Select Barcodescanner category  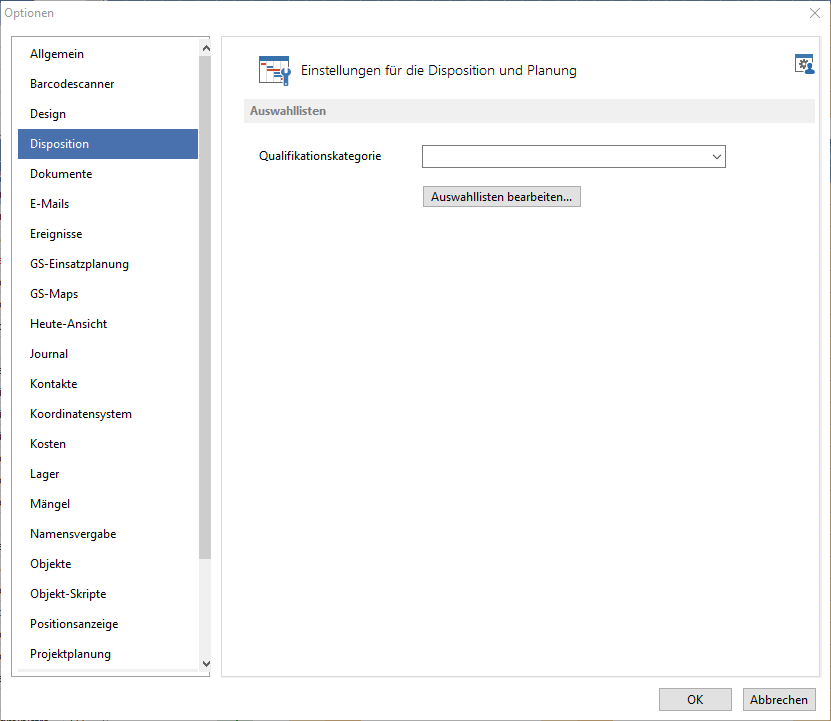[x=108, y=84]
